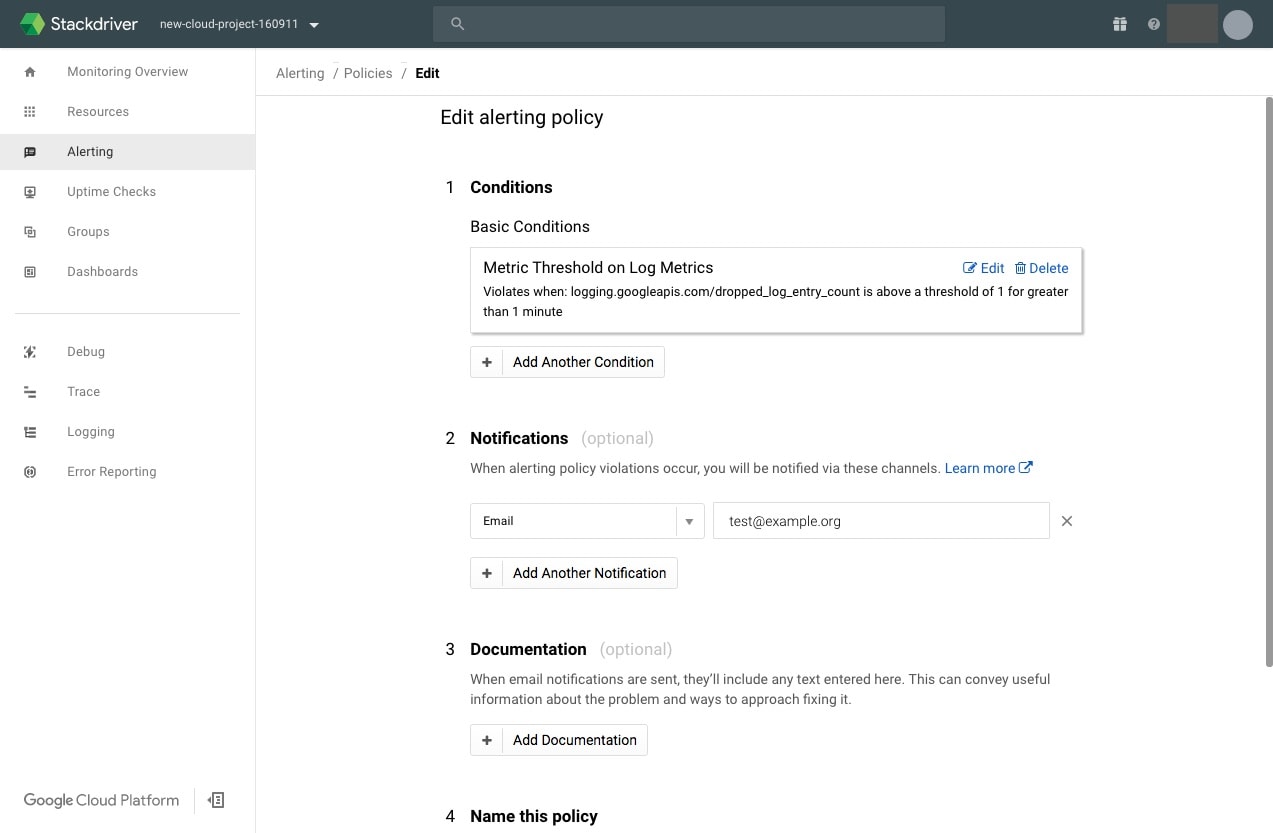The height and width of the screenshot is (833, 1273).
Task: Open the help question mark icon
Action: click(1154, 24)
